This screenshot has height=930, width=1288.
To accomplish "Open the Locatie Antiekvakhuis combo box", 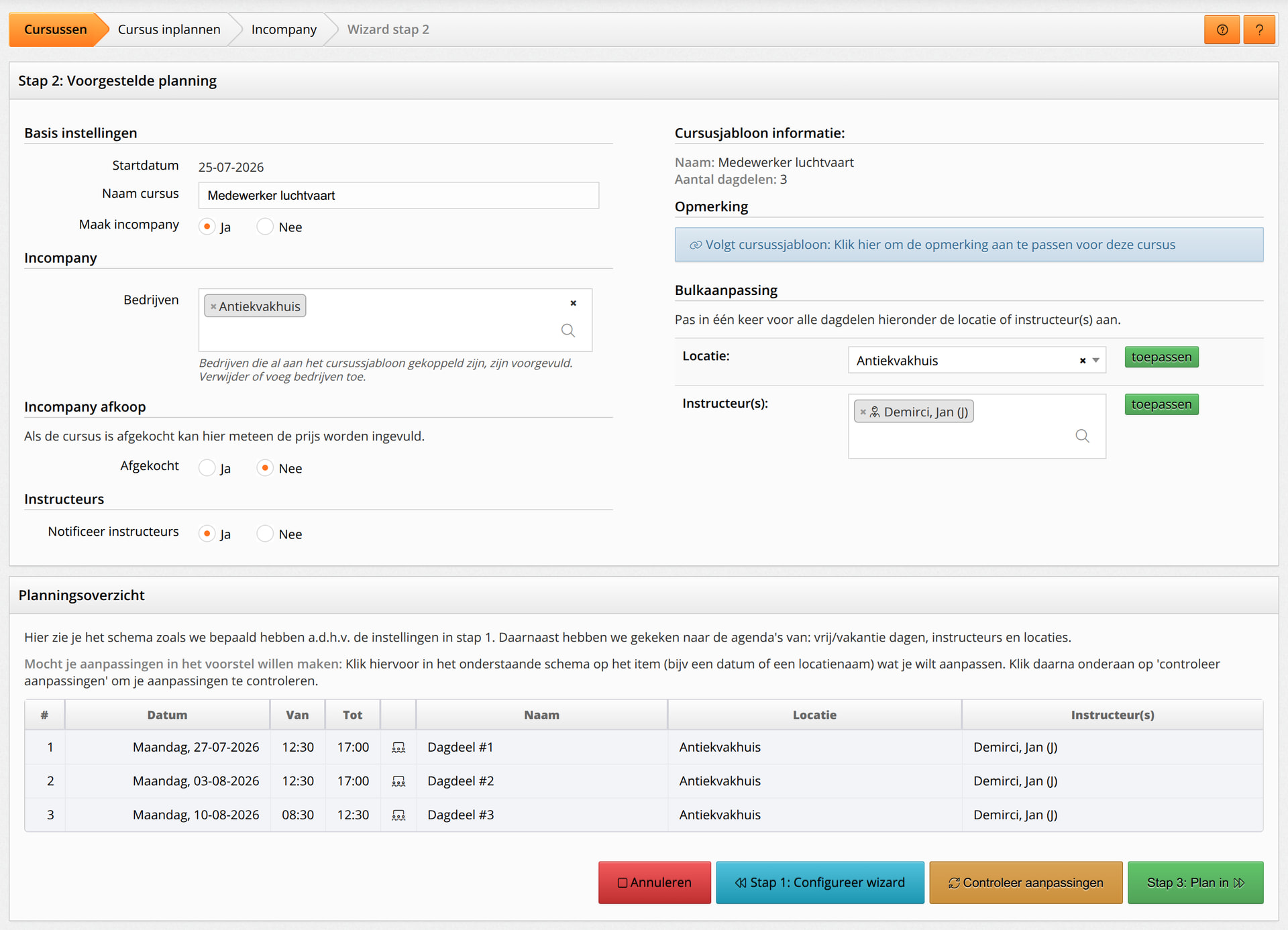I will click(x=977, y=360).
